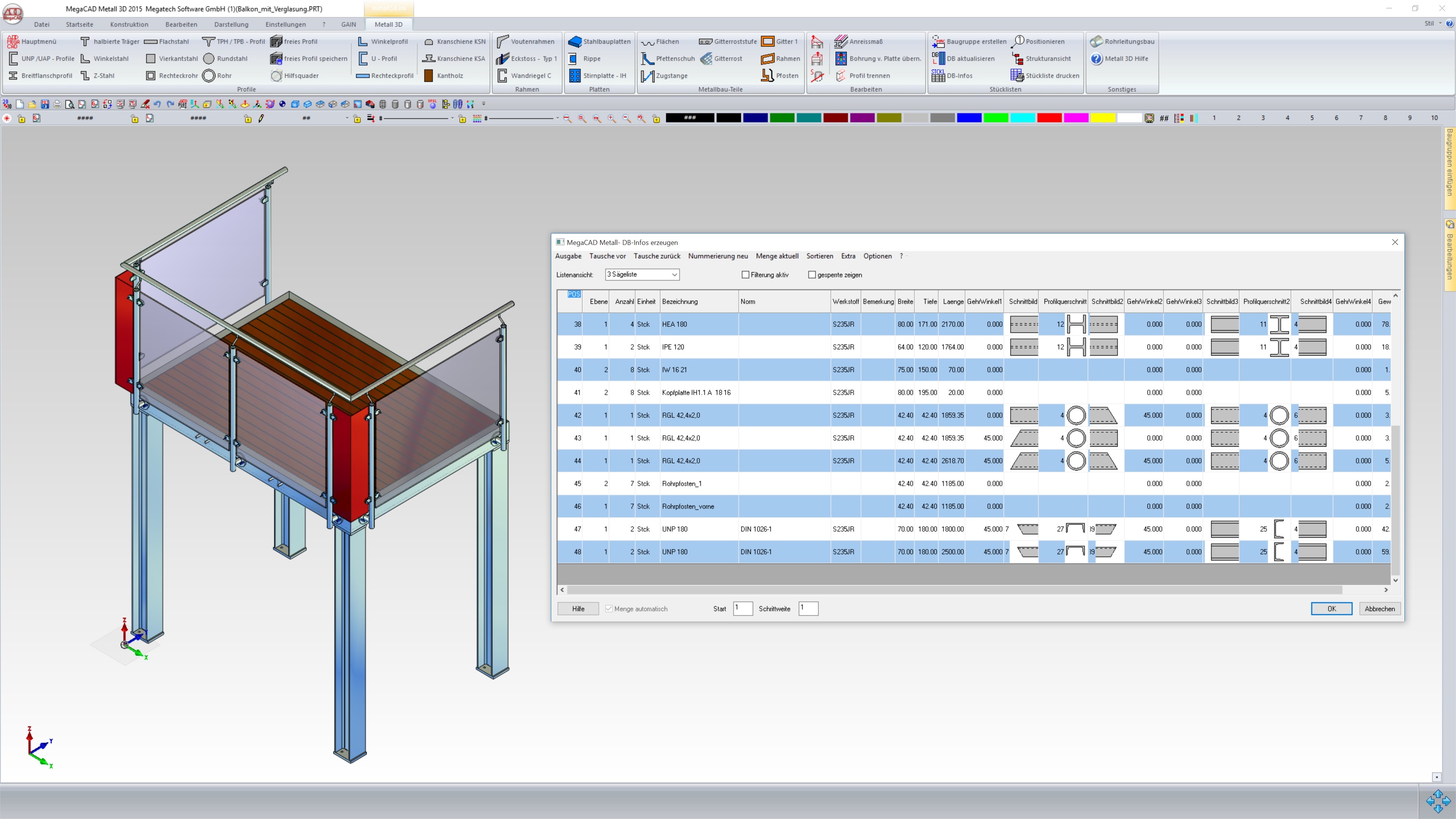Insert a Pfettenschuh
This screenshot has width=1456, height=819.
(668, 58)
